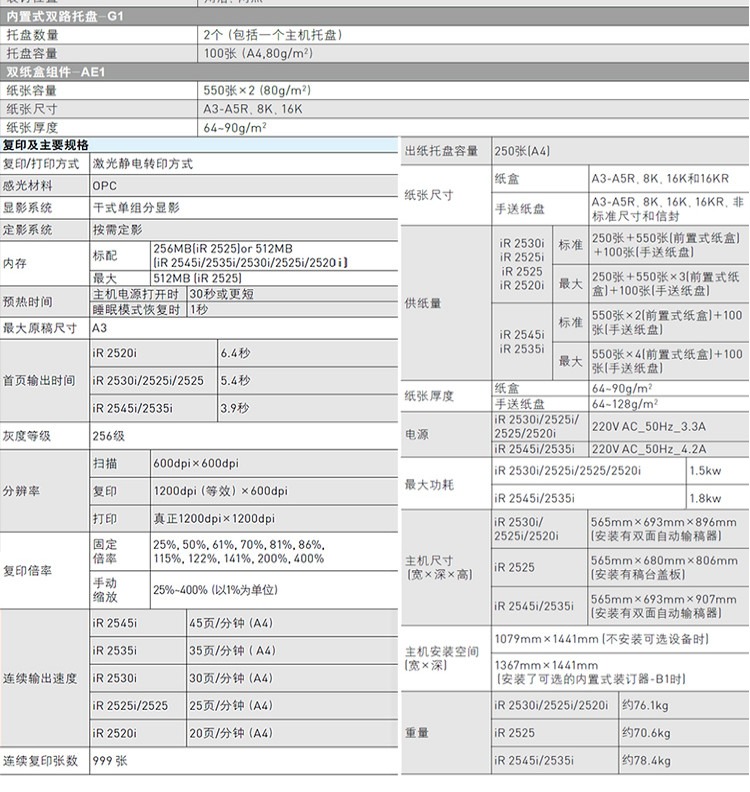Click the '512MB (iR 2525)' maximum memory value
Image resolution: width=750 pixels, height=792 pixels.
(197, 278)
